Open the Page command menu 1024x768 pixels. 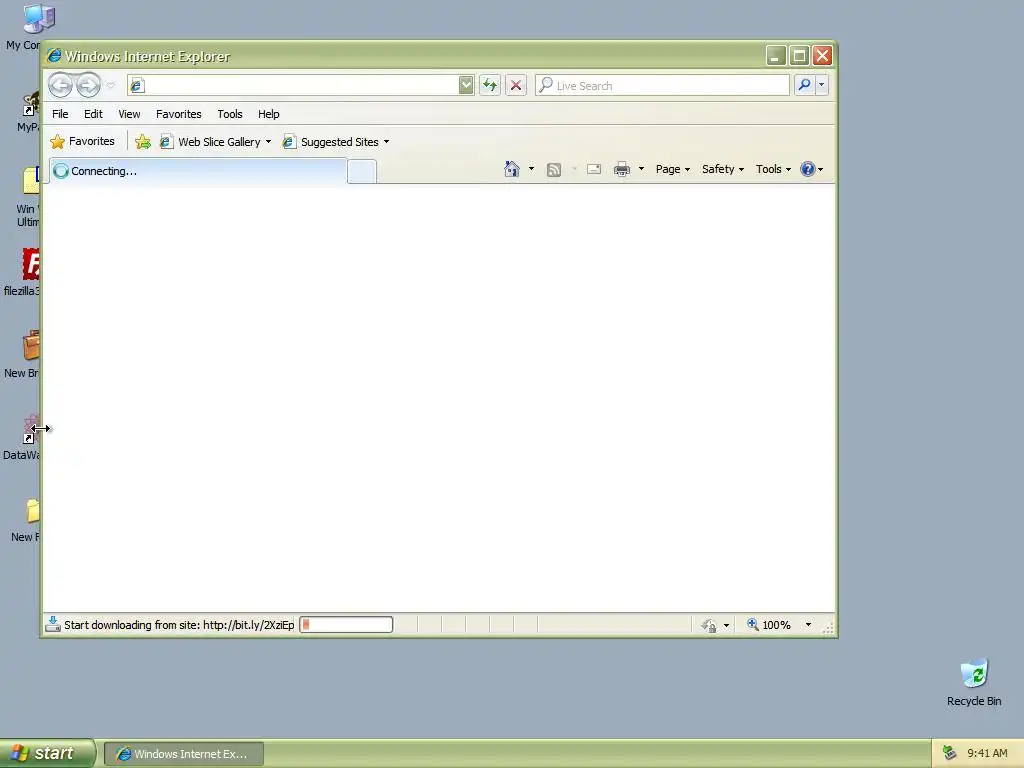(x=673, y=169)
